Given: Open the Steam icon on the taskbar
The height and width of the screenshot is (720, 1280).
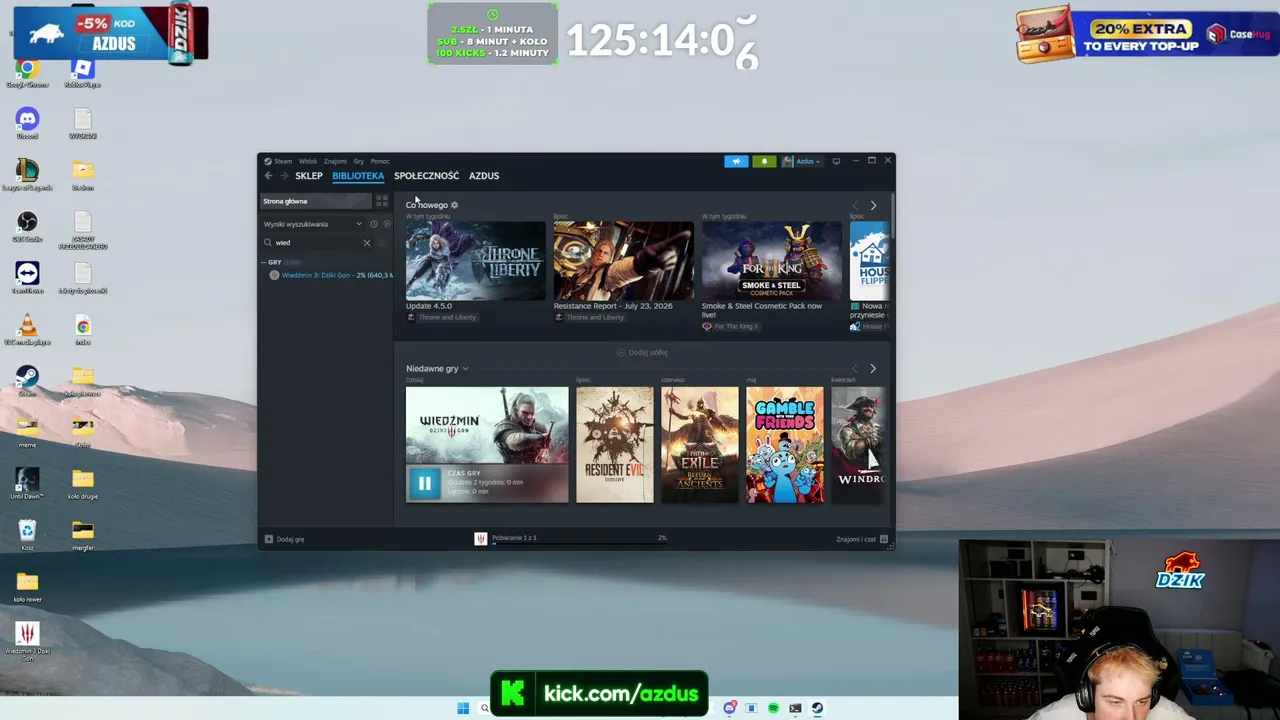Looking at the screenshot, I should [x=817, y=709].
